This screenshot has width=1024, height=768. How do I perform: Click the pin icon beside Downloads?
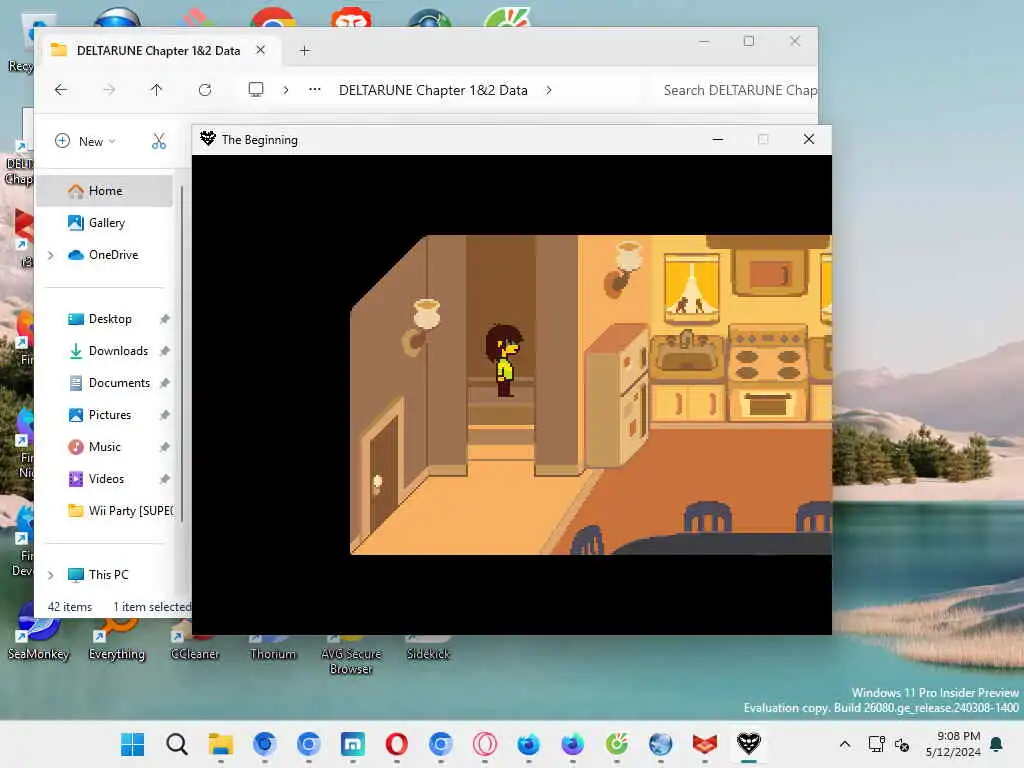pos(165,351)
